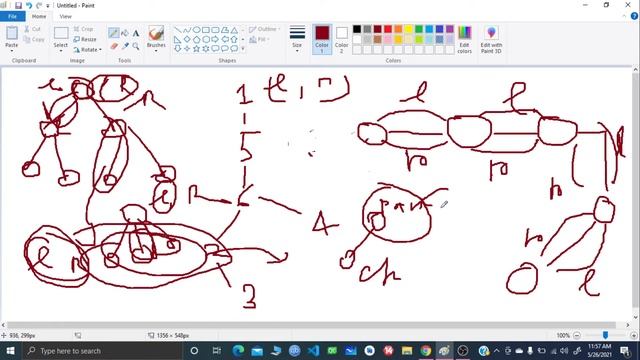The width and height of the screenshot is (640, 360).
Task: Click the Crop button
Action: click(84, 29)
